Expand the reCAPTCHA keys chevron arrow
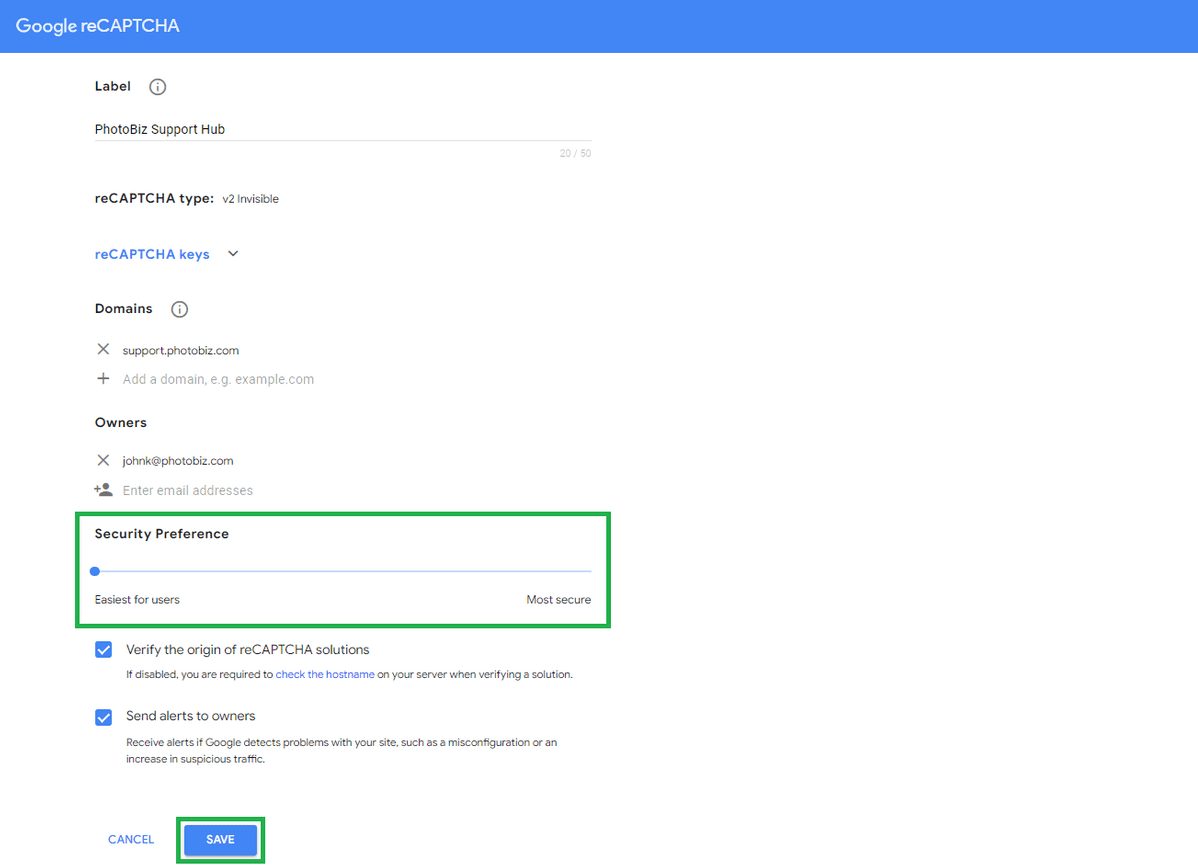 (x=233, y=254)
